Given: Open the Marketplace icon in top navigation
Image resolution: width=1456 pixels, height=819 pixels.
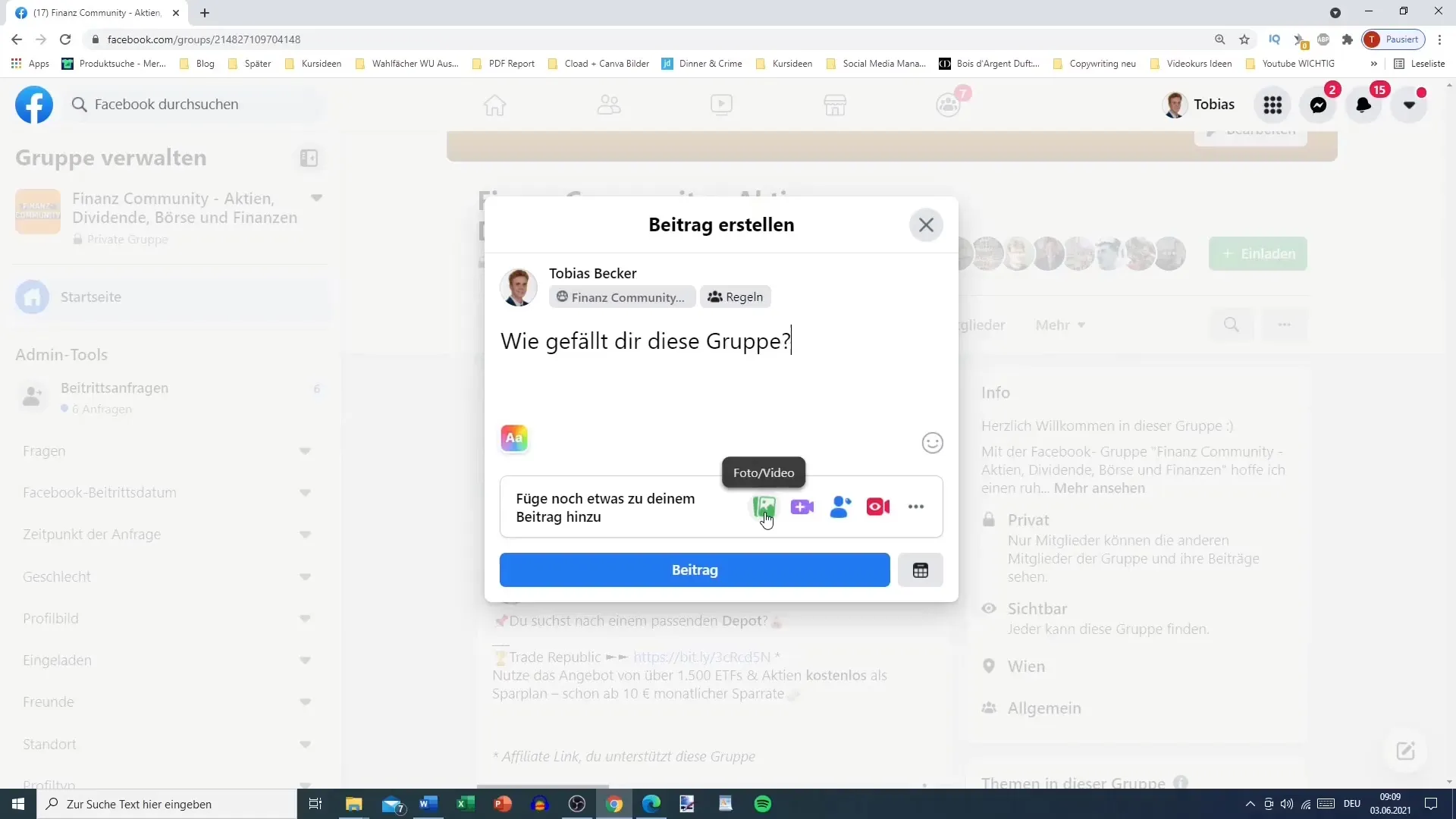Looking at the screenshot, I should [835, 105].
